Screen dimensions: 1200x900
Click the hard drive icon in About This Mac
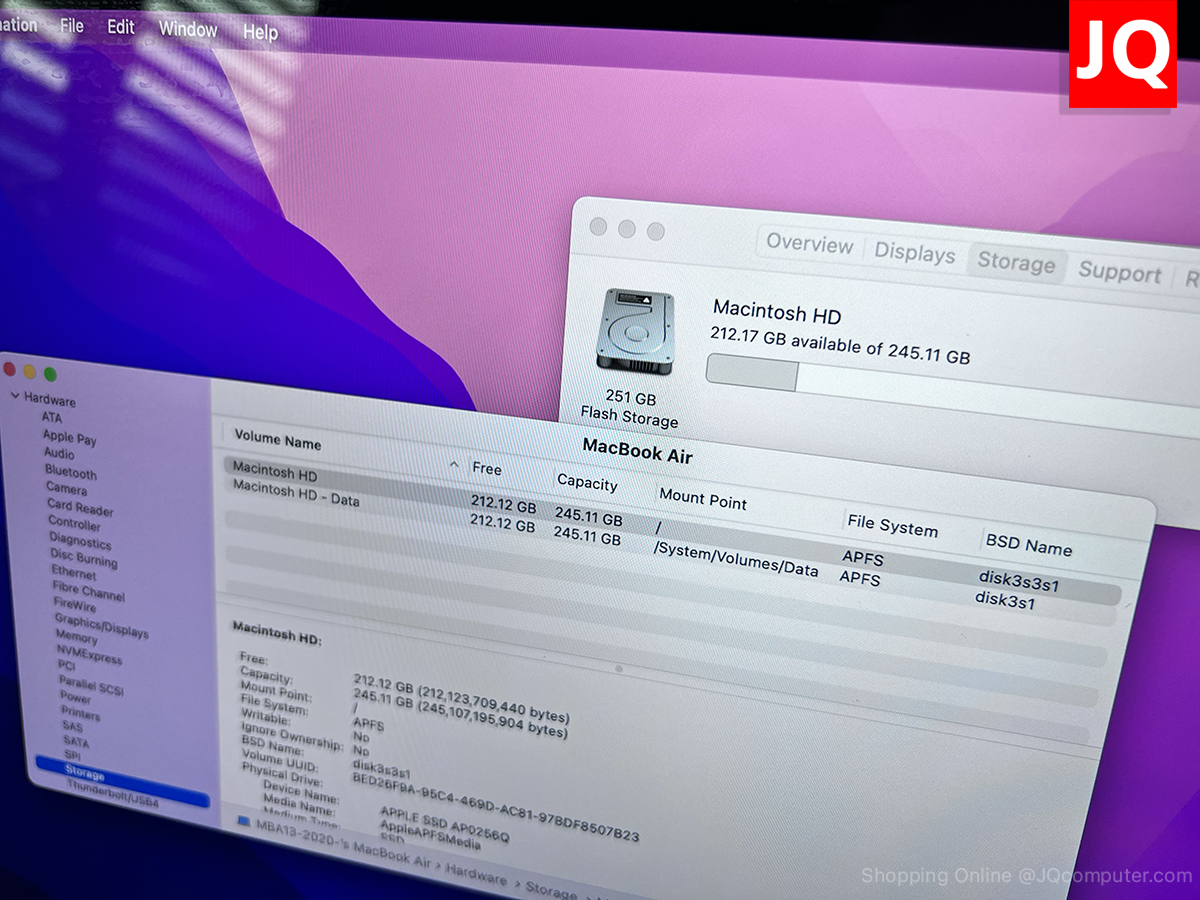634,331
